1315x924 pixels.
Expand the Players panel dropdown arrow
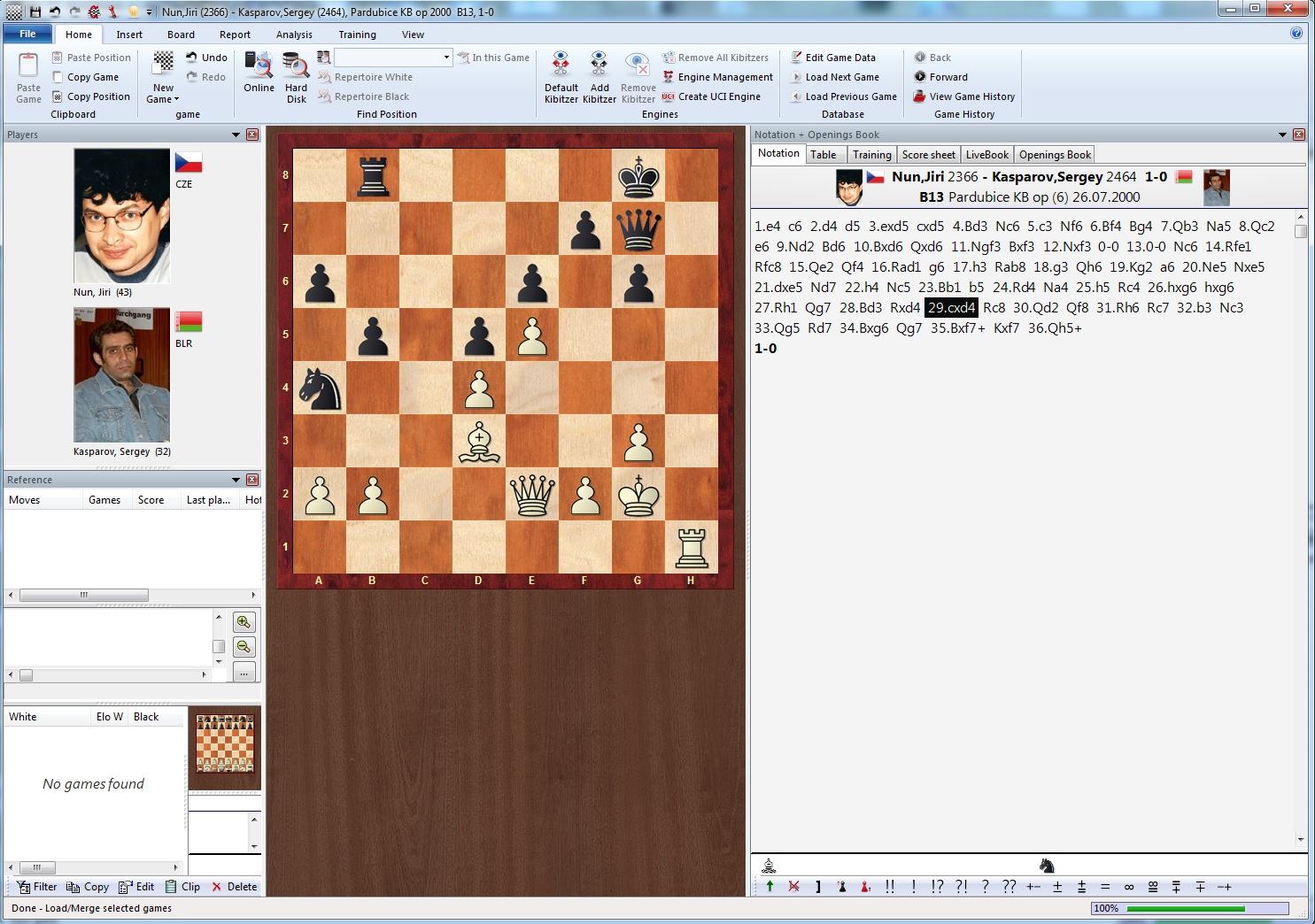click(236, 135)
